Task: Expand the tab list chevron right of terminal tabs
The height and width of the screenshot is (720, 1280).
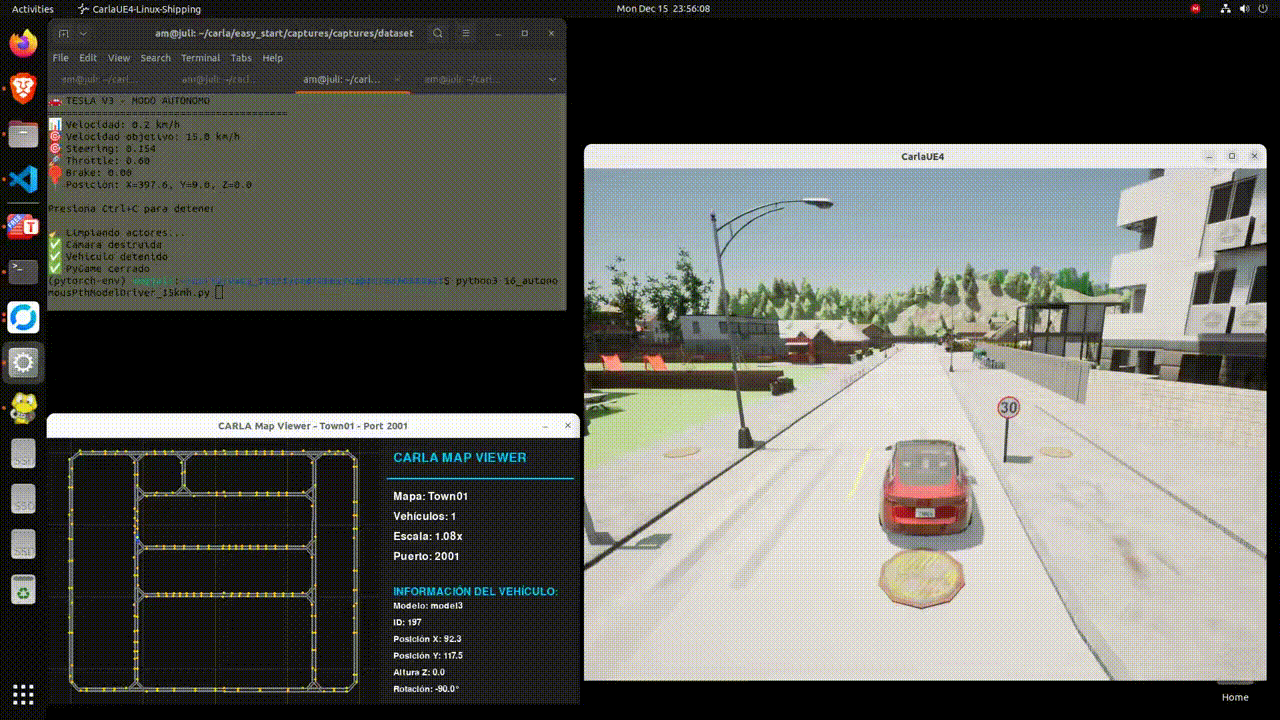Action: click(x=552, y=79)
